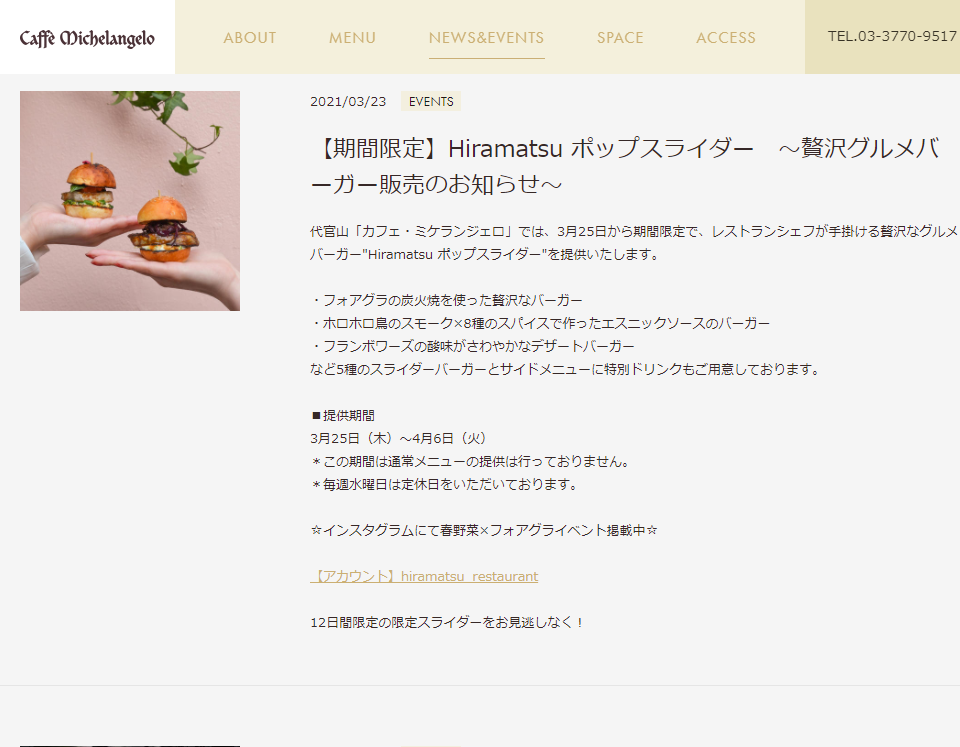
Task: Click the 3月25日(木)～4月6日(火) date line
Action: click(399, 438)
